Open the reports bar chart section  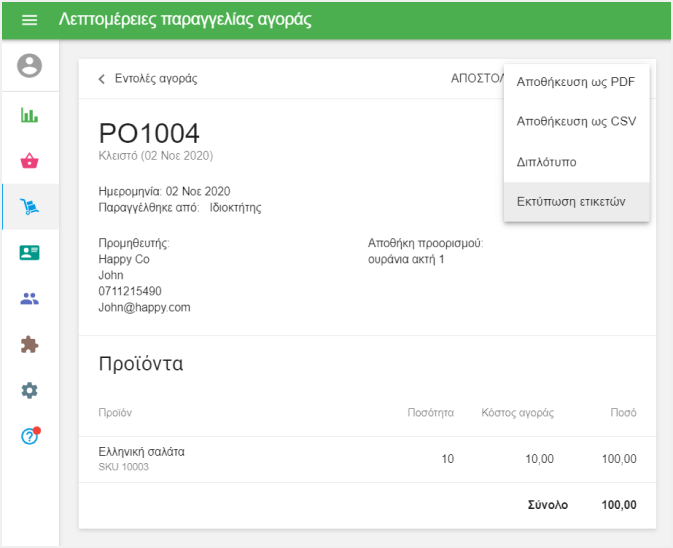point(30,115)
